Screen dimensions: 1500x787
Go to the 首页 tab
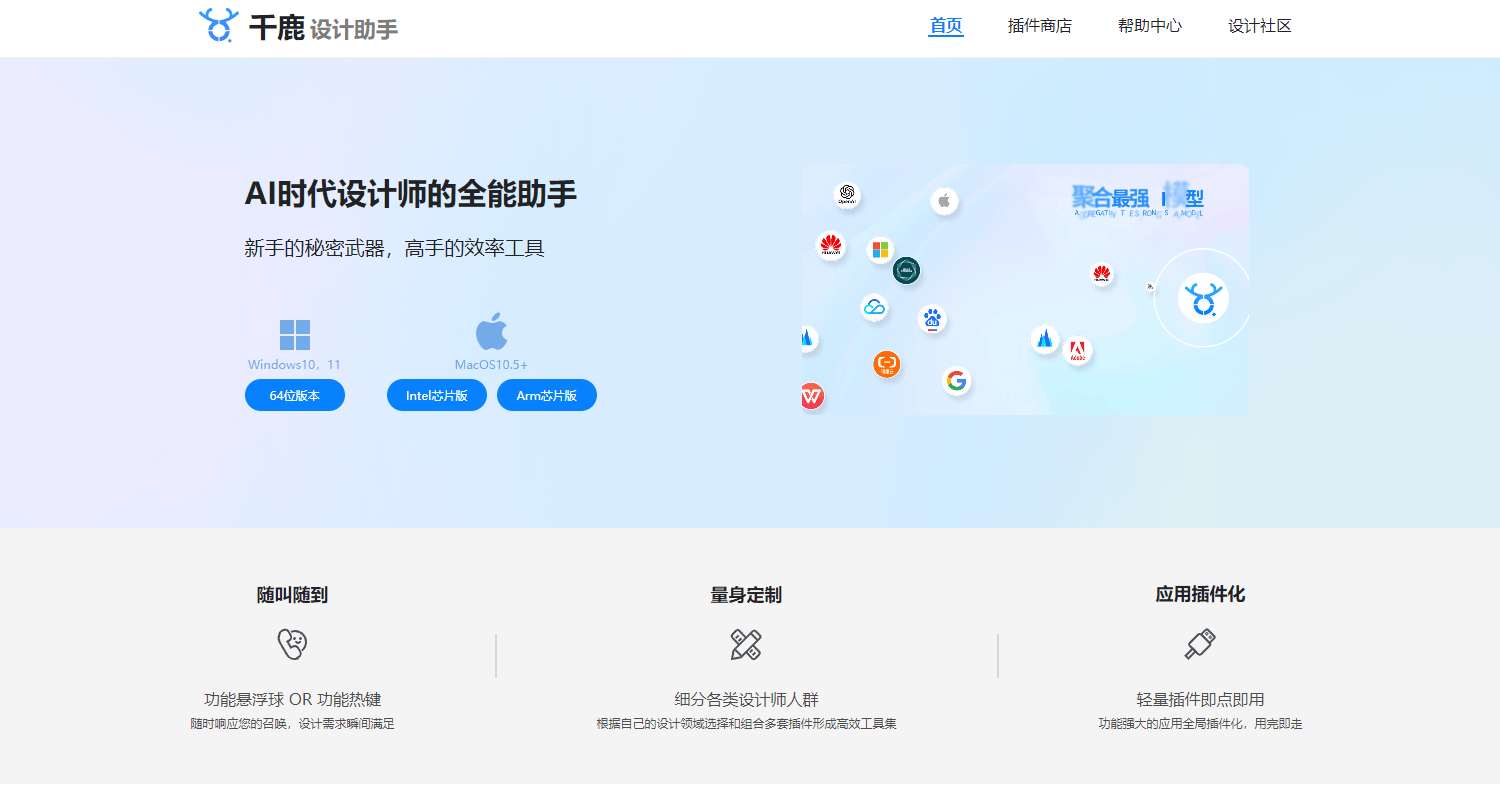(946, 26)
